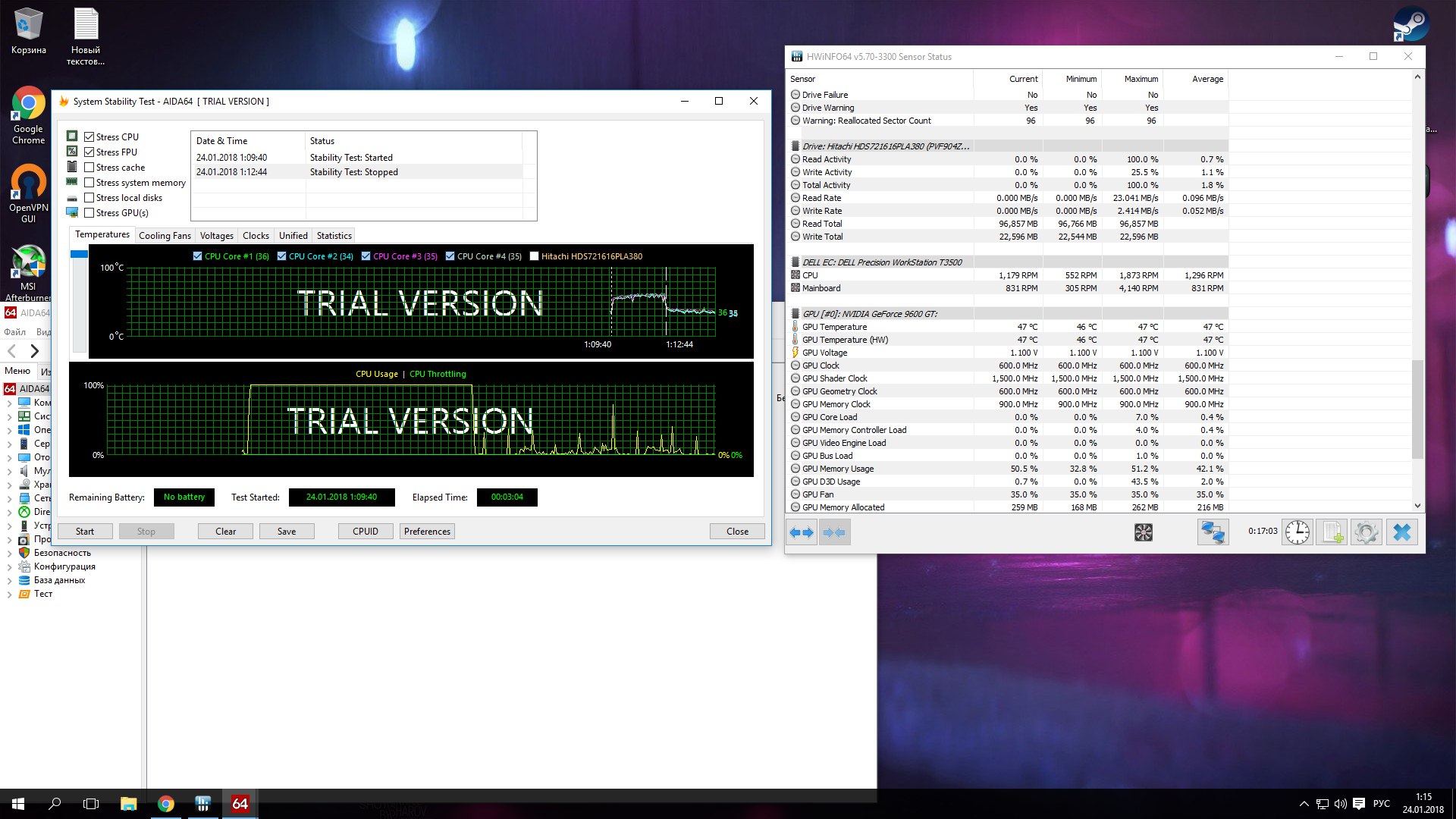Open HWiNFO fan control icon
Screen dimensions: 1456x819
[1143, 532]
